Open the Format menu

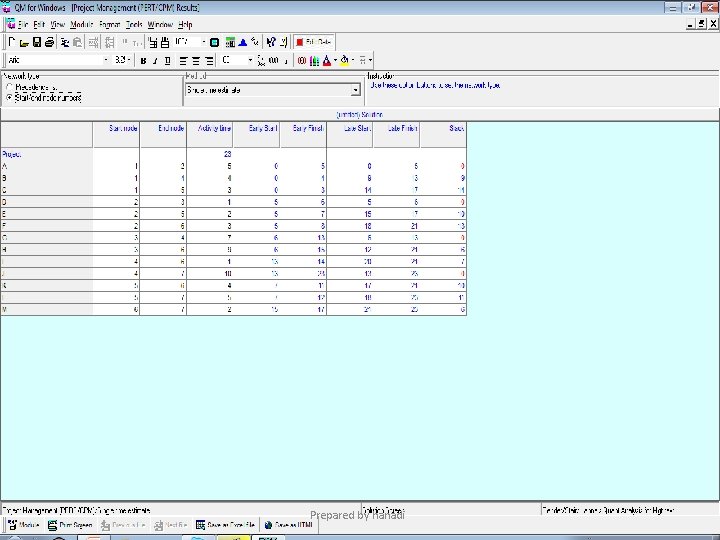109,24
